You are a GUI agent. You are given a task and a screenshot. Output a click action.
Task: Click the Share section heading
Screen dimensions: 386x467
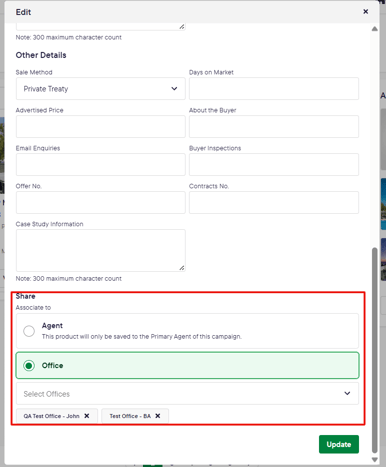[25, 296]
